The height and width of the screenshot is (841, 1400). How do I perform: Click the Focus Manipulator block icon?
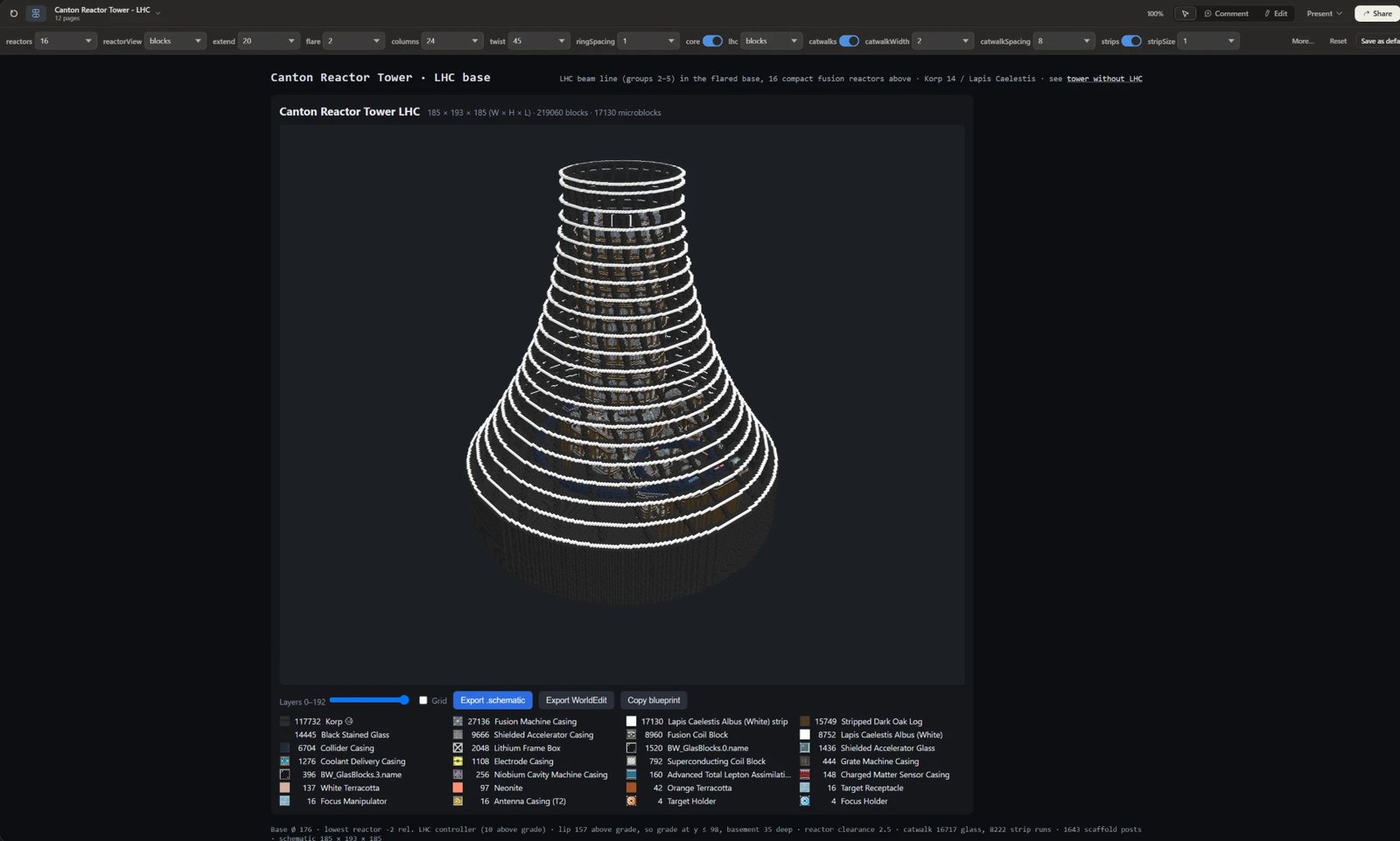tap(284, 801)
